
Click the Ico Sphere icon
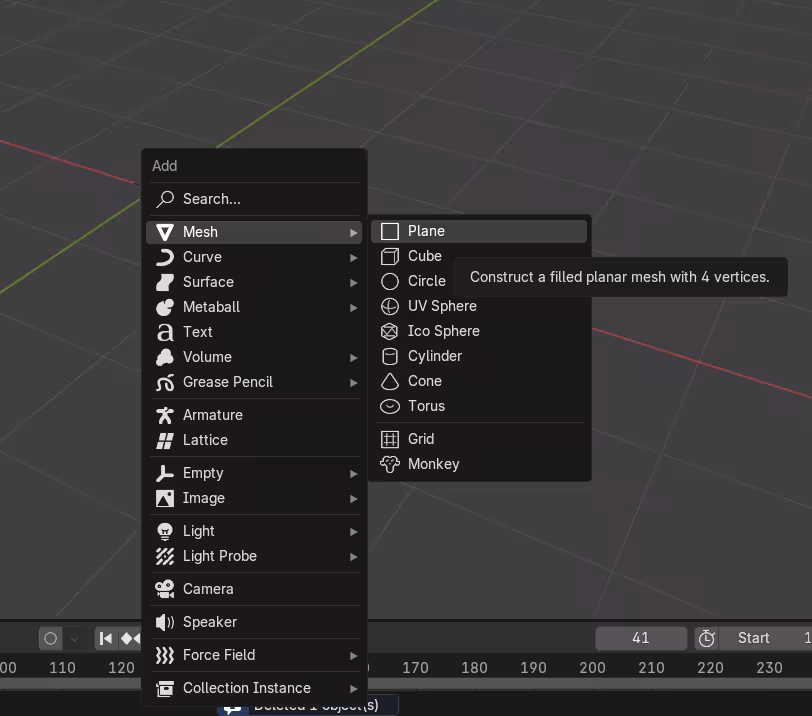(x=389, y=331)
